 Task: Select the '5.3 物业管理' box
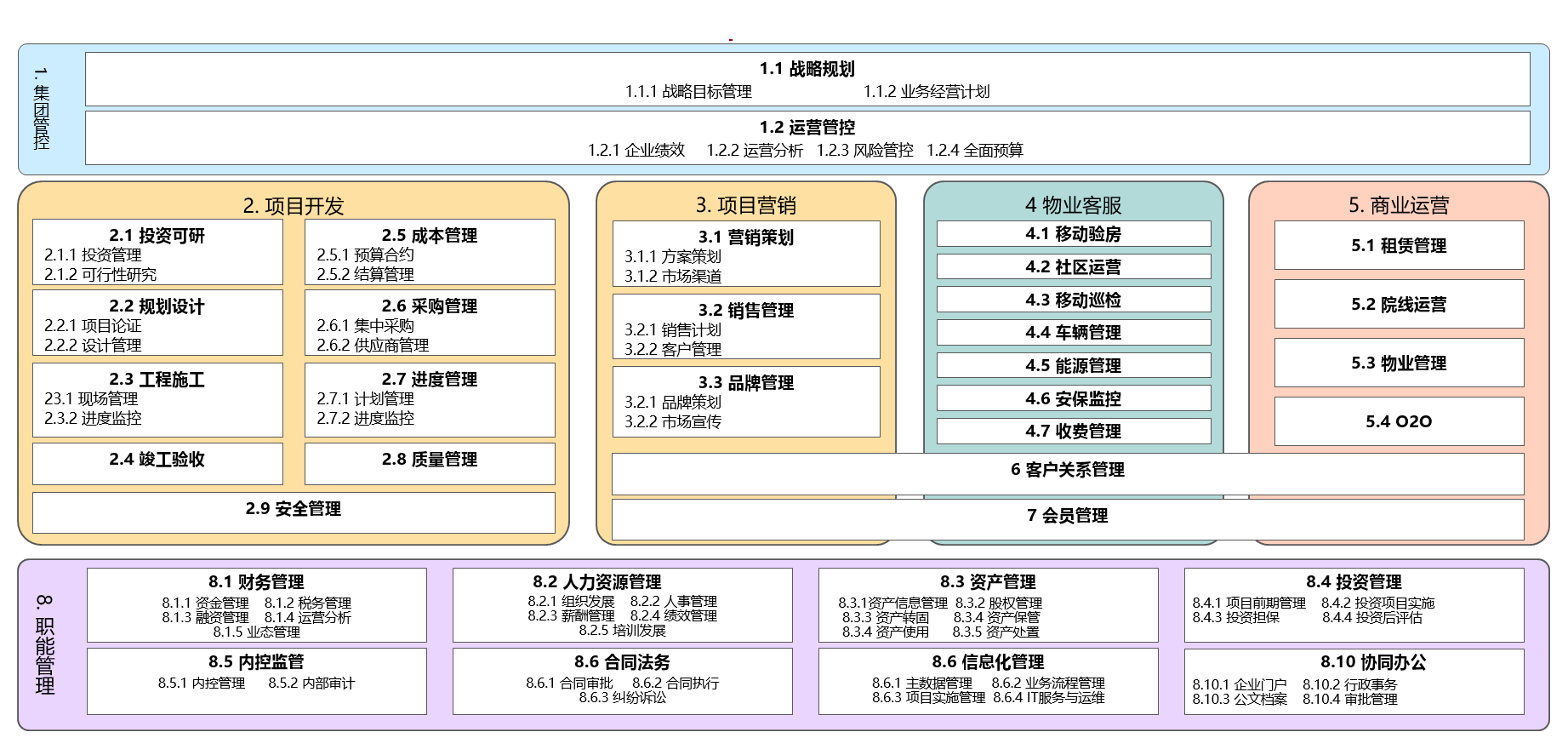[x=1399, y=363]
